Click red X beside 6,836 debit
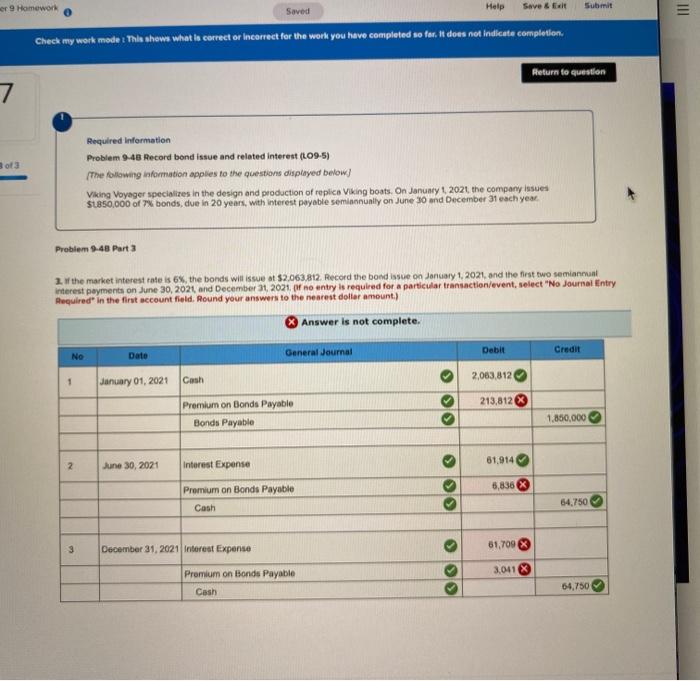 [x=523, y=485]
